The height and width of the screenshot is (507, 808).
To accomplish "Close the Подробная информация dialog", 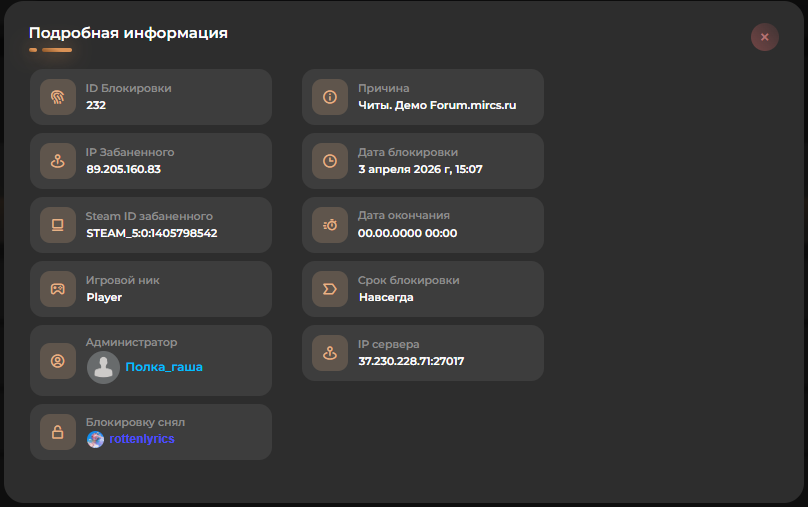I will tap(764, 37).
